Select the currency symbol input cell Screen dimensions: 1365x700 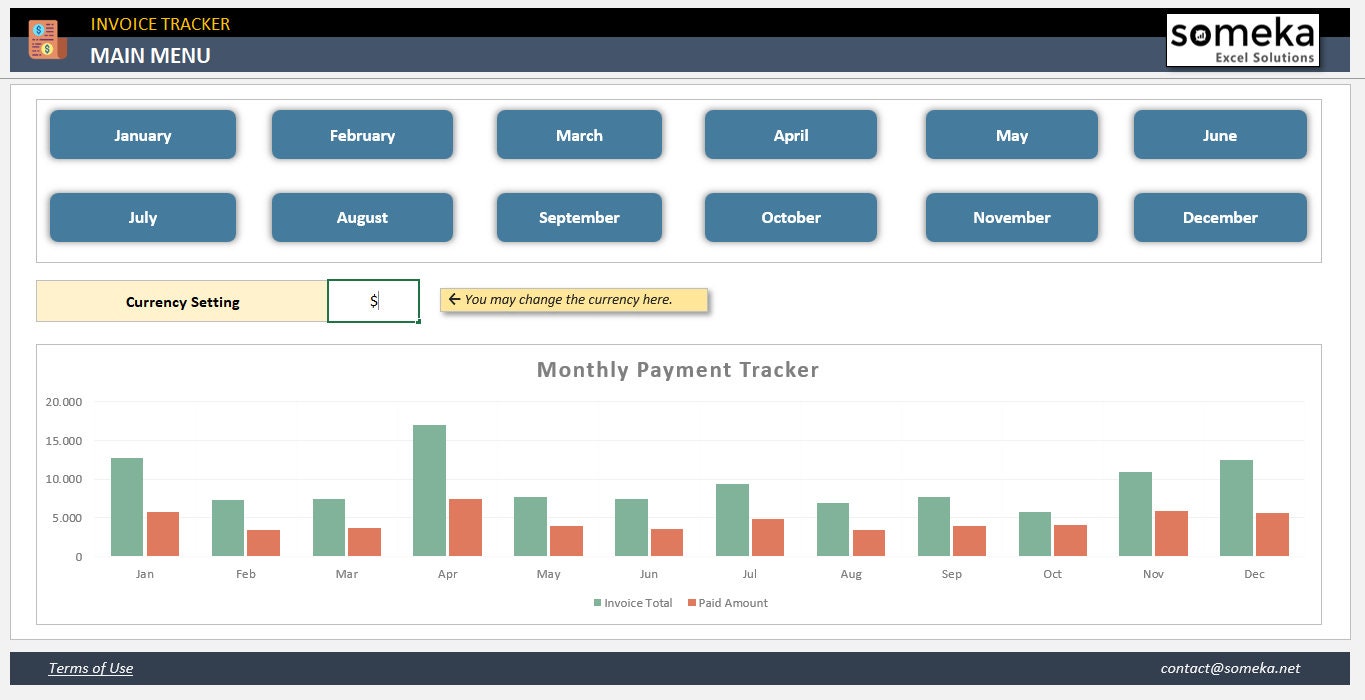373,301
